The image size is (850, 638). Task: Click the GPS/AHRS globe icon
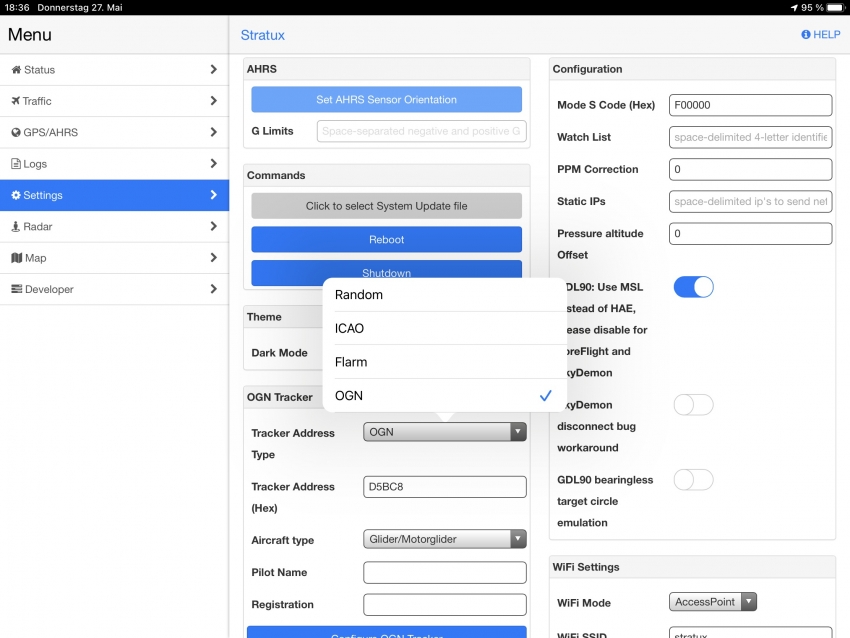pyautogui.click(x=16, y=132)
